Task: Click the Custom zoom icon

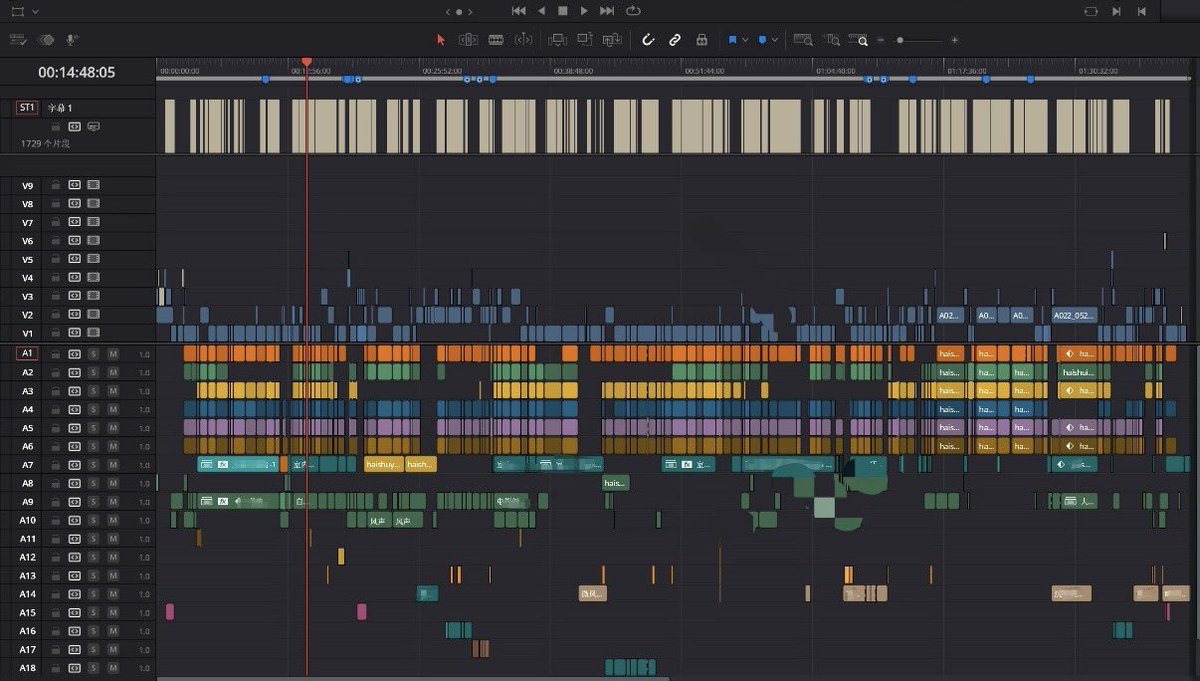Action: (860, 40)
